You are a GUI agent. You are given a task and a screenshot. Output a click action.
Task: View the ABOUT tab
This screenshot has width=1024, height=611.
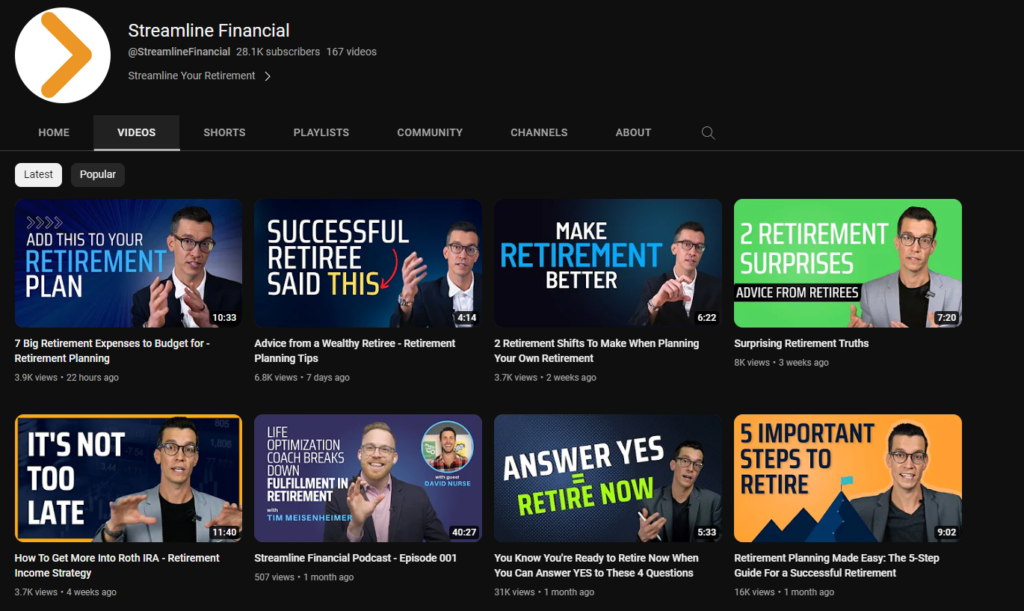pyautogui.click(x=633, y=133)
